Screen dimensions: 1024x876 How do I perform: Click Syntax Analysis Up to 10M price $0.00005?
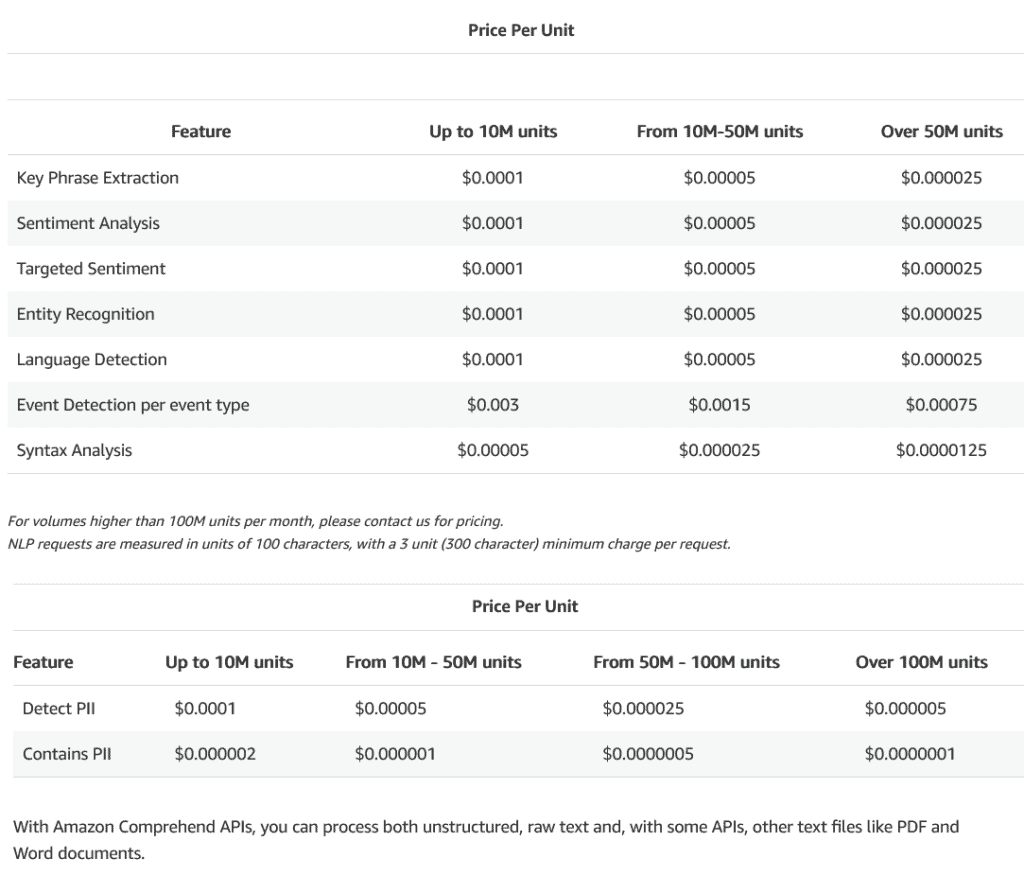click(x=493, y=450)
